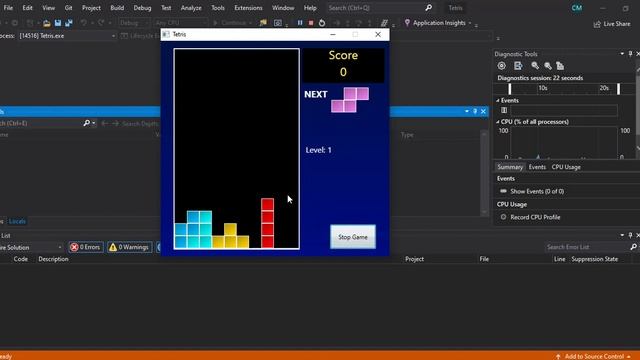This screenshot has width=640, height=360.
Task: Open the Tools menu
Action: coord(218,8)
